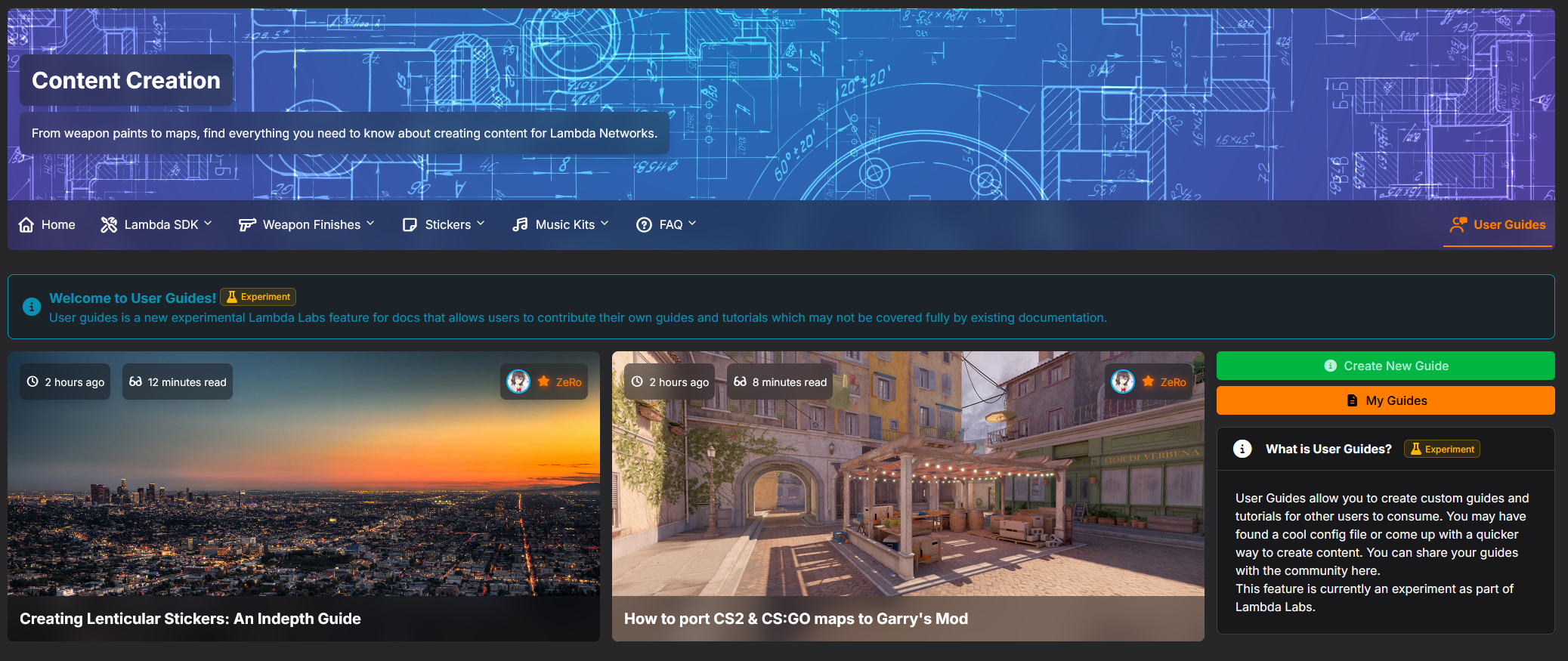Open the Lenticular Stickers guide title

click(x=190, y=619)
